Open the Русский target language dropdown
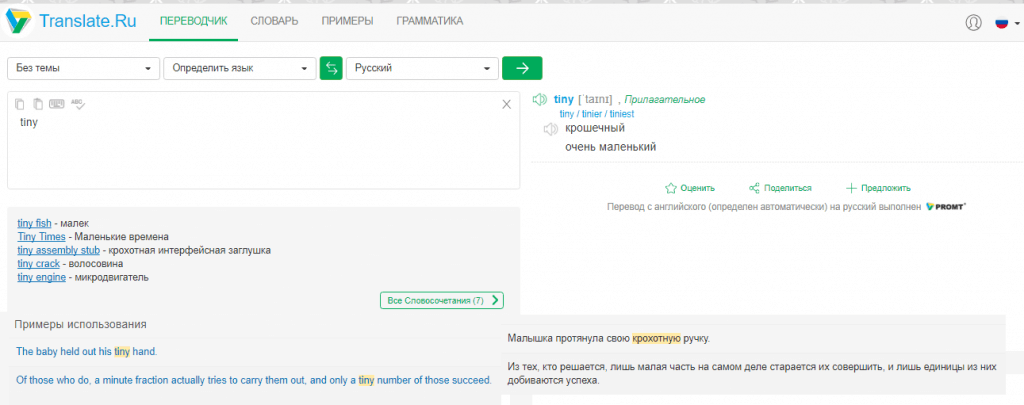 point(422,68)
